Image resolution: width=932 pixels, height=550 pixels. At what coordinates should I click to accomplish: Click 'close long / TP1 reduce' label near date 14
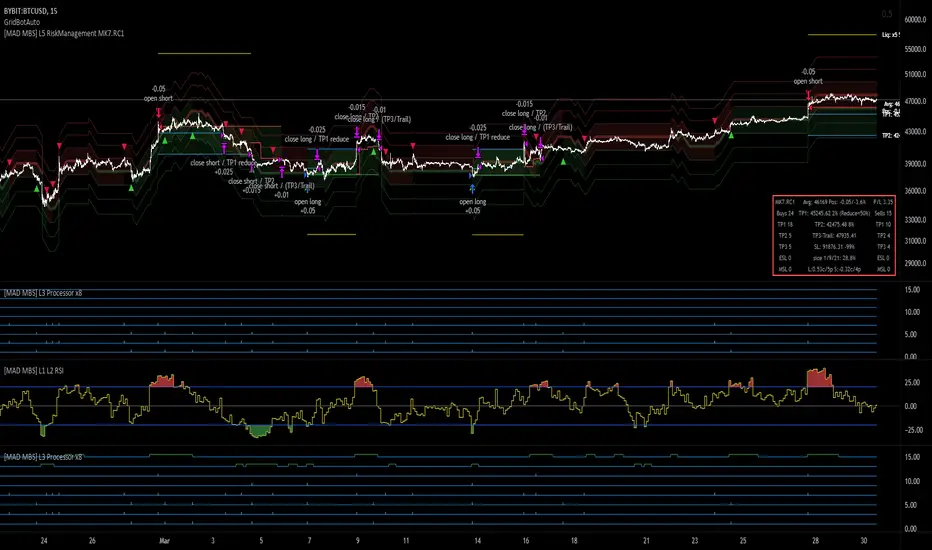(478, 137)
